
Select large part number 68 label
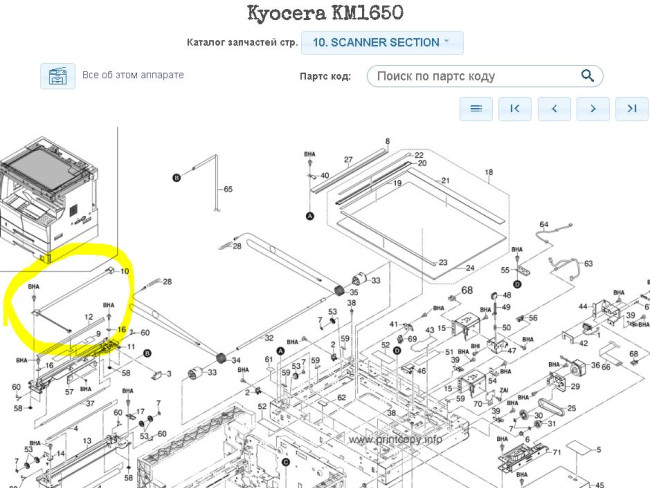tap(467, 290)
